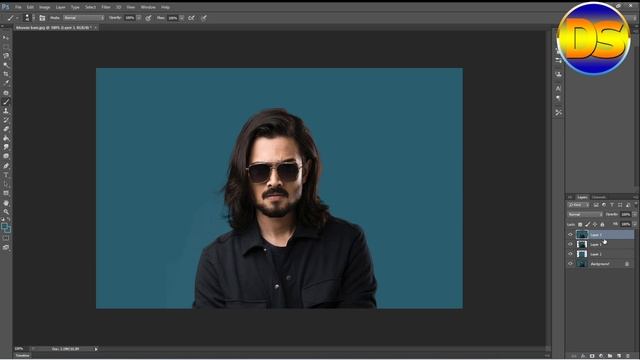
Task: Open the collapsed Paragraph panel icon
Action: click(x=558, y=98)
